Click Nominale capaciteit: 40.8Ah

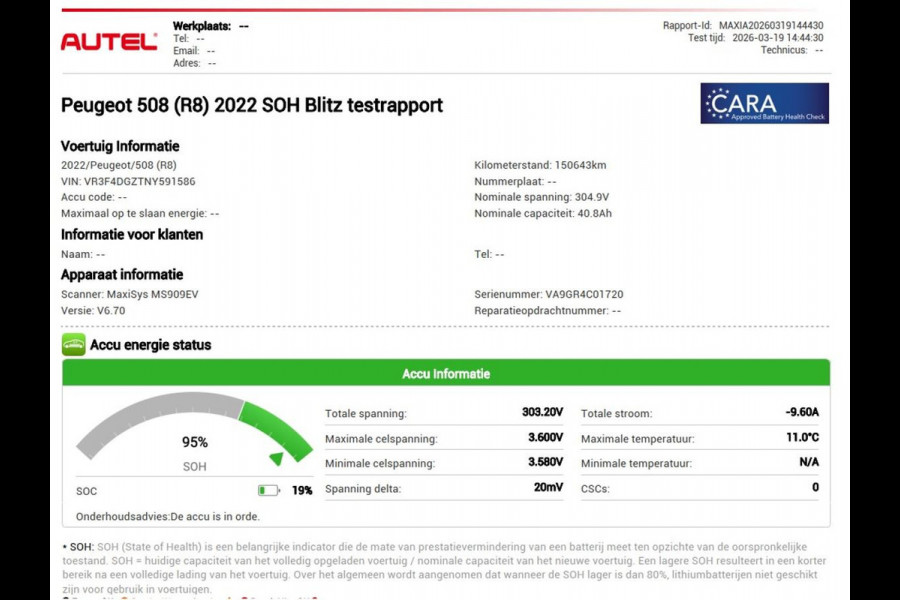pos(542,214)
